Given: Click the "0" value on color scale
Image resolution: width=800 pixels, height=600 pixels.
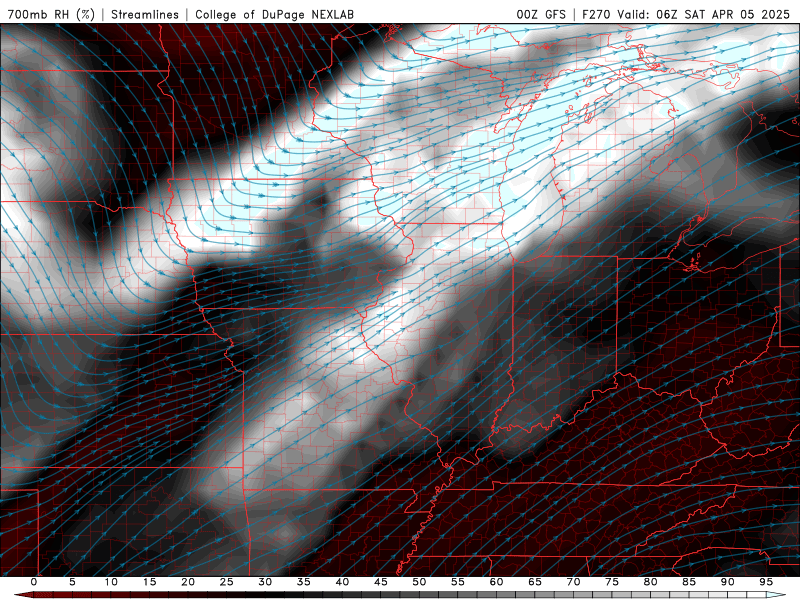Looking at the screenshot, I should click(x=34, y=582).
